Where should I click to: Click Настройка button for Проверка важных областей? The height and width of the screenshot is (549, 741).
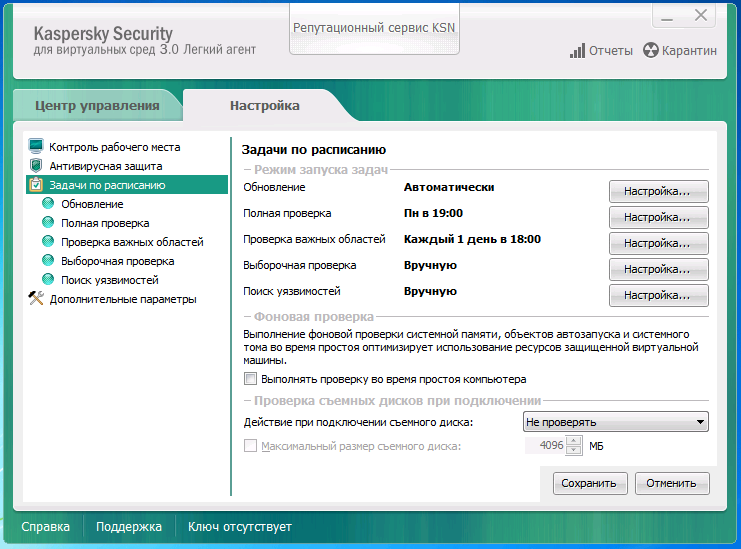[x=658, y=243]
